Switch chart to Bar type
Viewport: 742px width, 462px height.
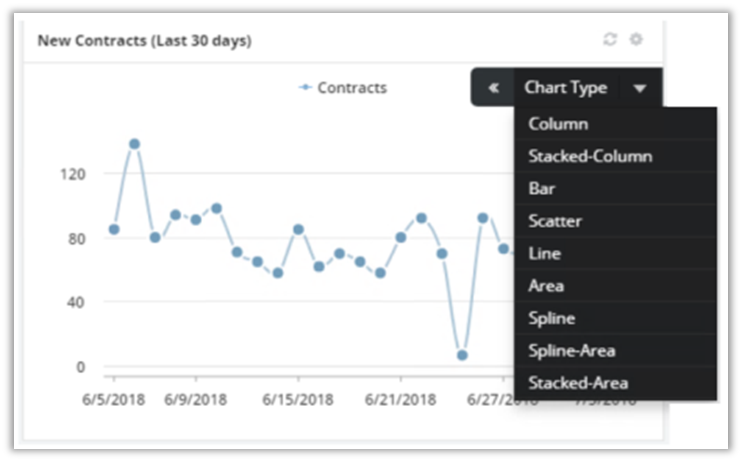pyautogui.click(x=541, y=188)
